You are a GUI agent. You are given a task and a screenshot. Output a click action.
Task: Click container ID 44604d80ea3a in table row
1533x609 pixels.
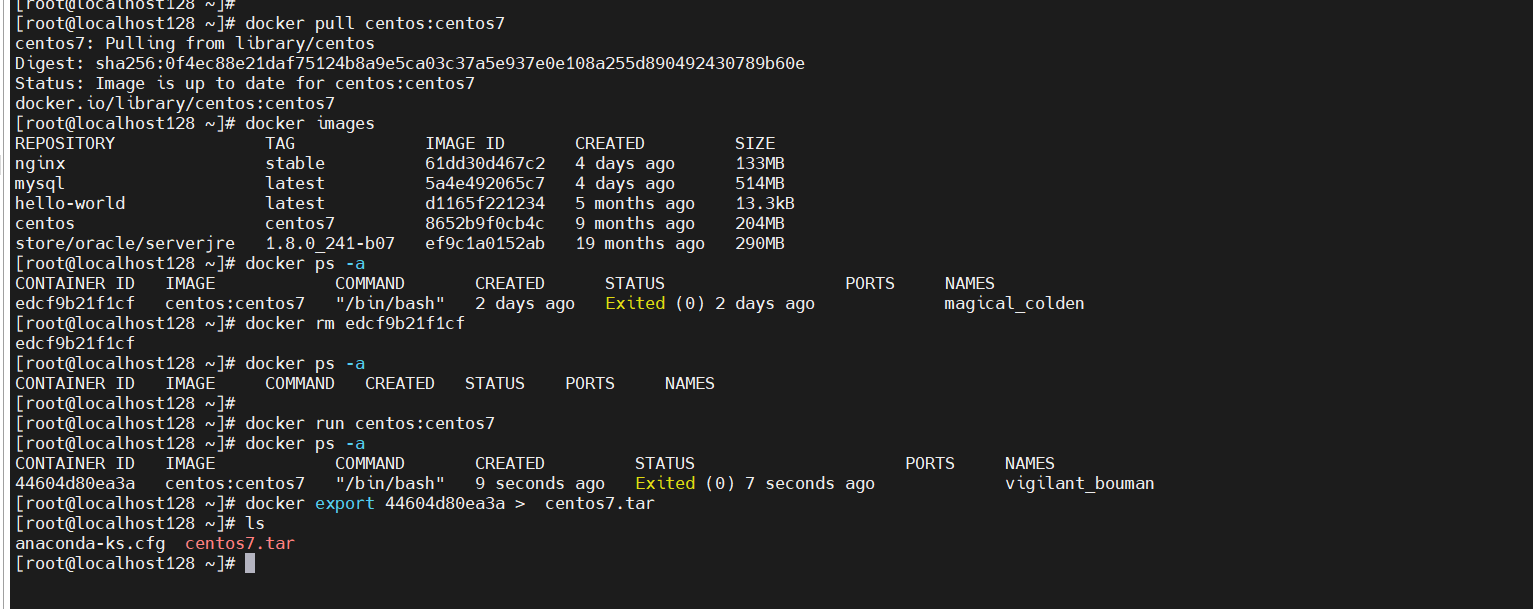pos(75,483)
